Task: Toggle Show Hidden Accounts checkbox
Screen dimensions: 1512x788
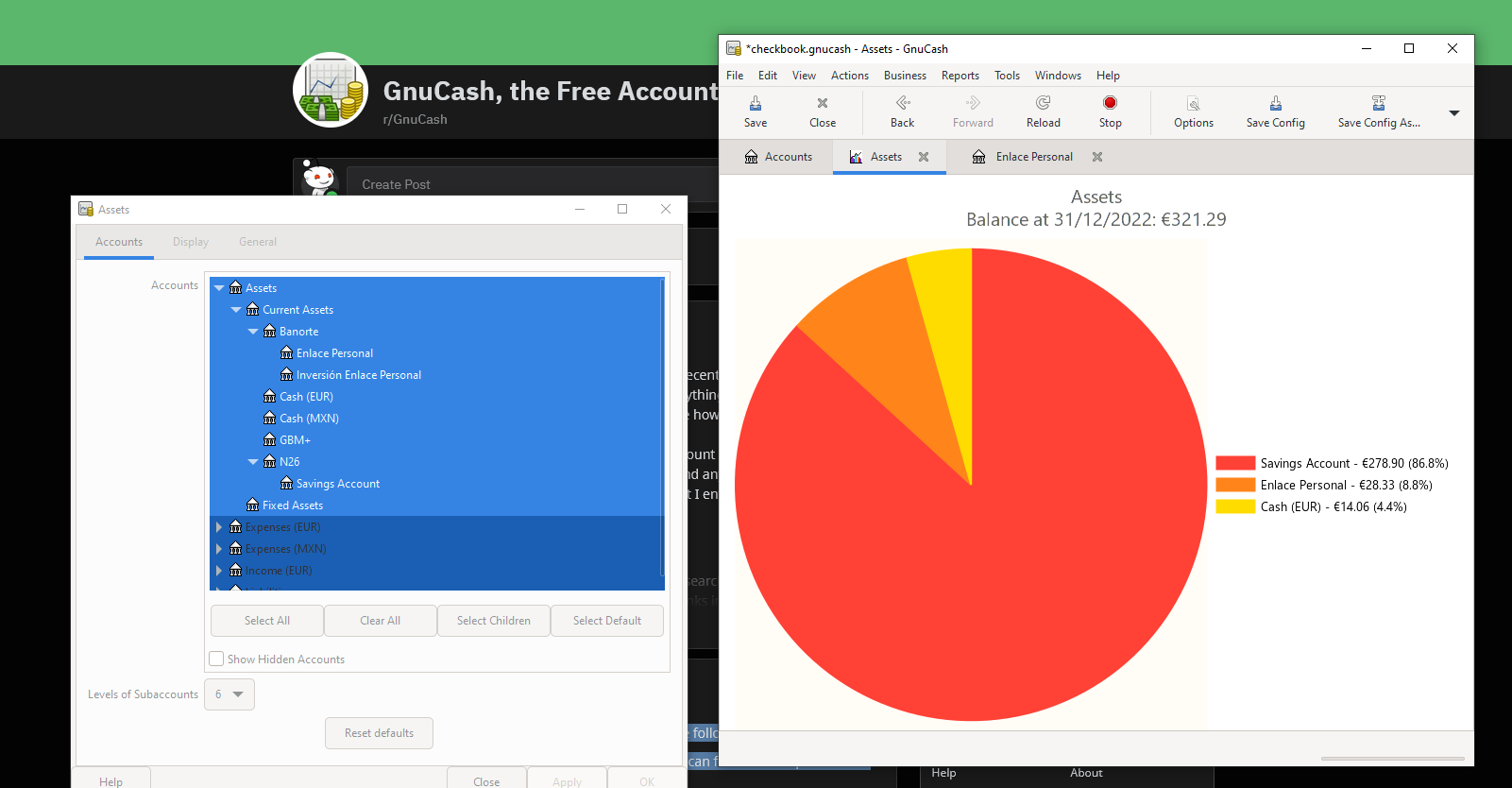Action: pos(216,659)
